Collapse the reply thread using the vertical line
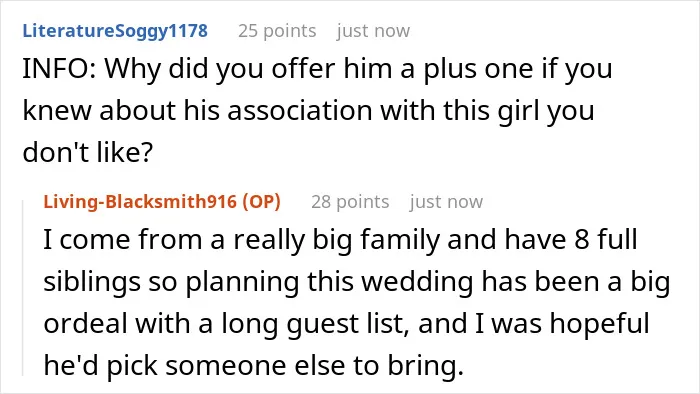The width and height of the screenshot is (700, 394). click(23, 286)
